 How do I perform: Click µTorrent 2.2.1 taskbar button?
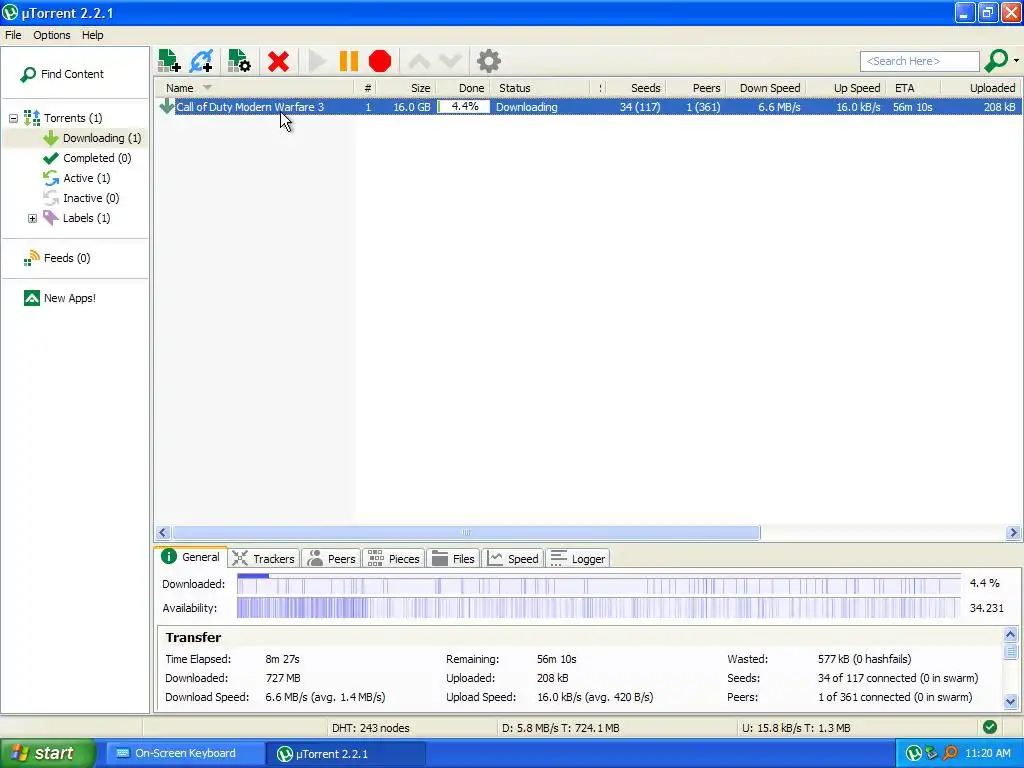click(345, 754)
